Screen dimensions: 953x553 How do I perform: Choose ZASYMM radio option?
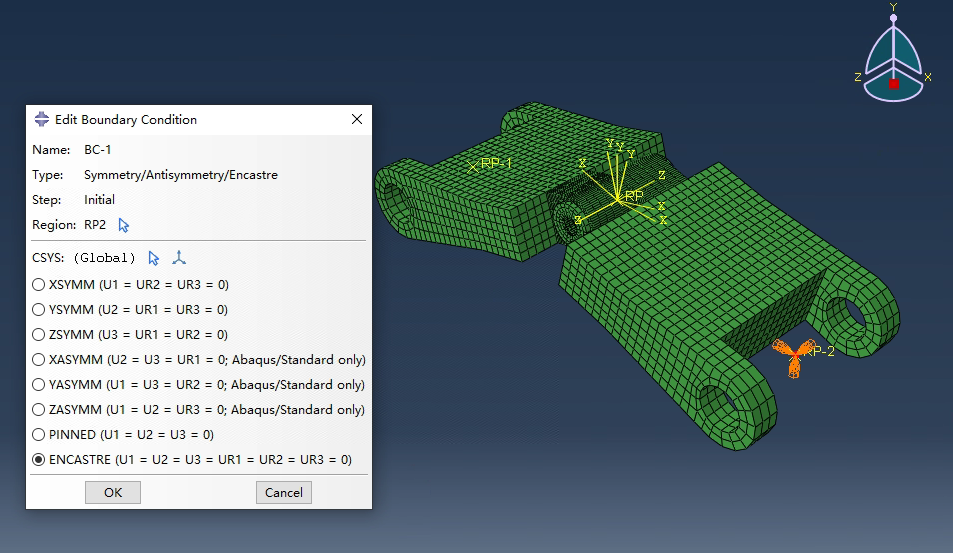(x=39, y=409)
